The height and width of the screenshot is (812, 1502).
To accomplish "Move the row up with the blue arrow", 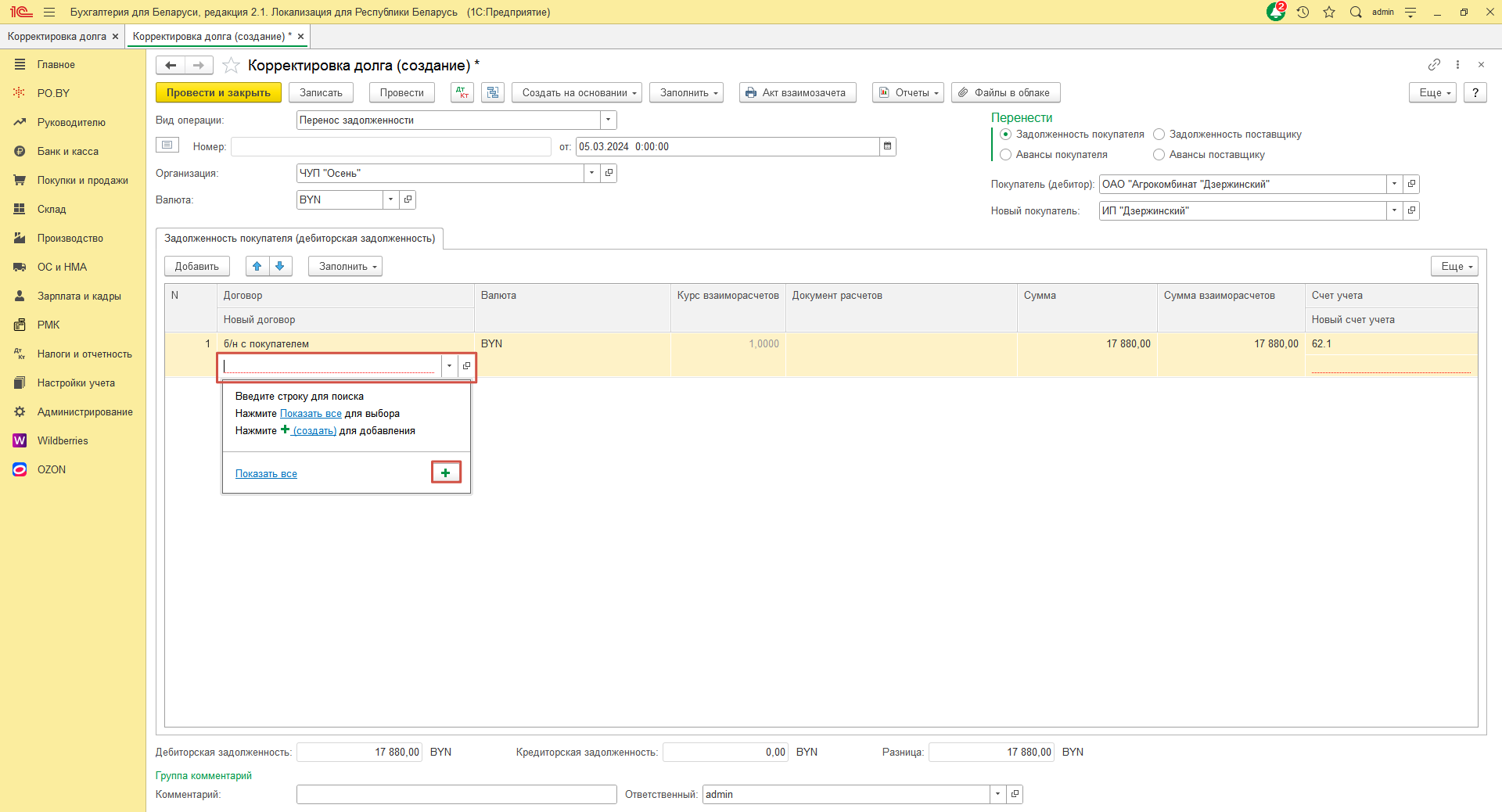I will [x=257, y=266].
